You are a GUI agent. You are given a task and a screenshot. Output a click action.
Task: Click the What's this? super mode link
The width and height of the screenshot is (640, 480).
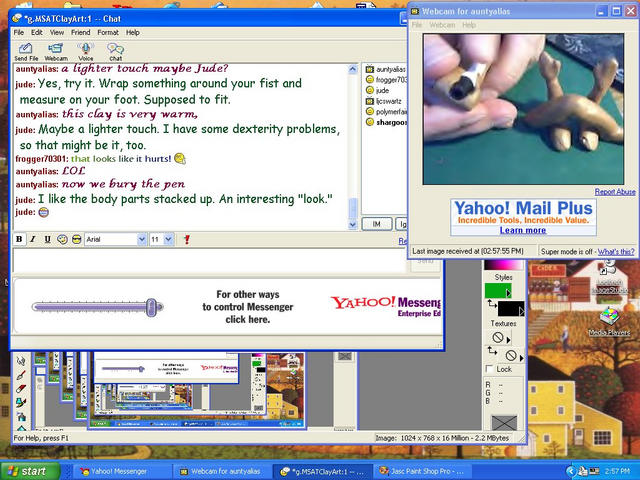[616, 251]
